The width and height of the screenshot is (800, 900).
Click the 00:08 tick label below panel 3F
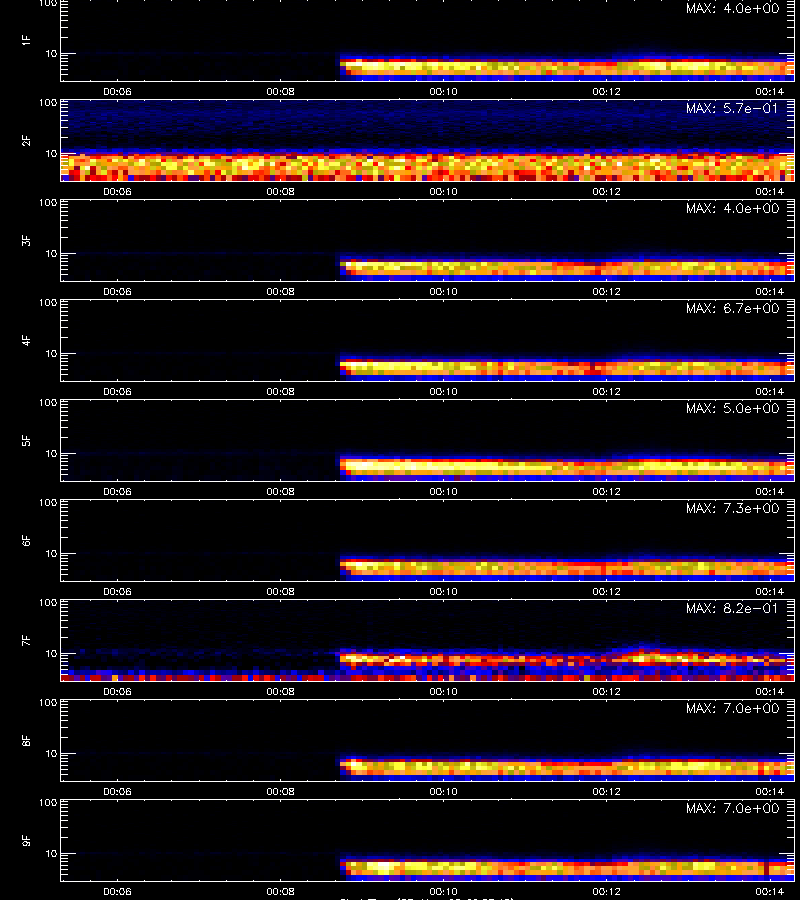[x=280, y=292]
